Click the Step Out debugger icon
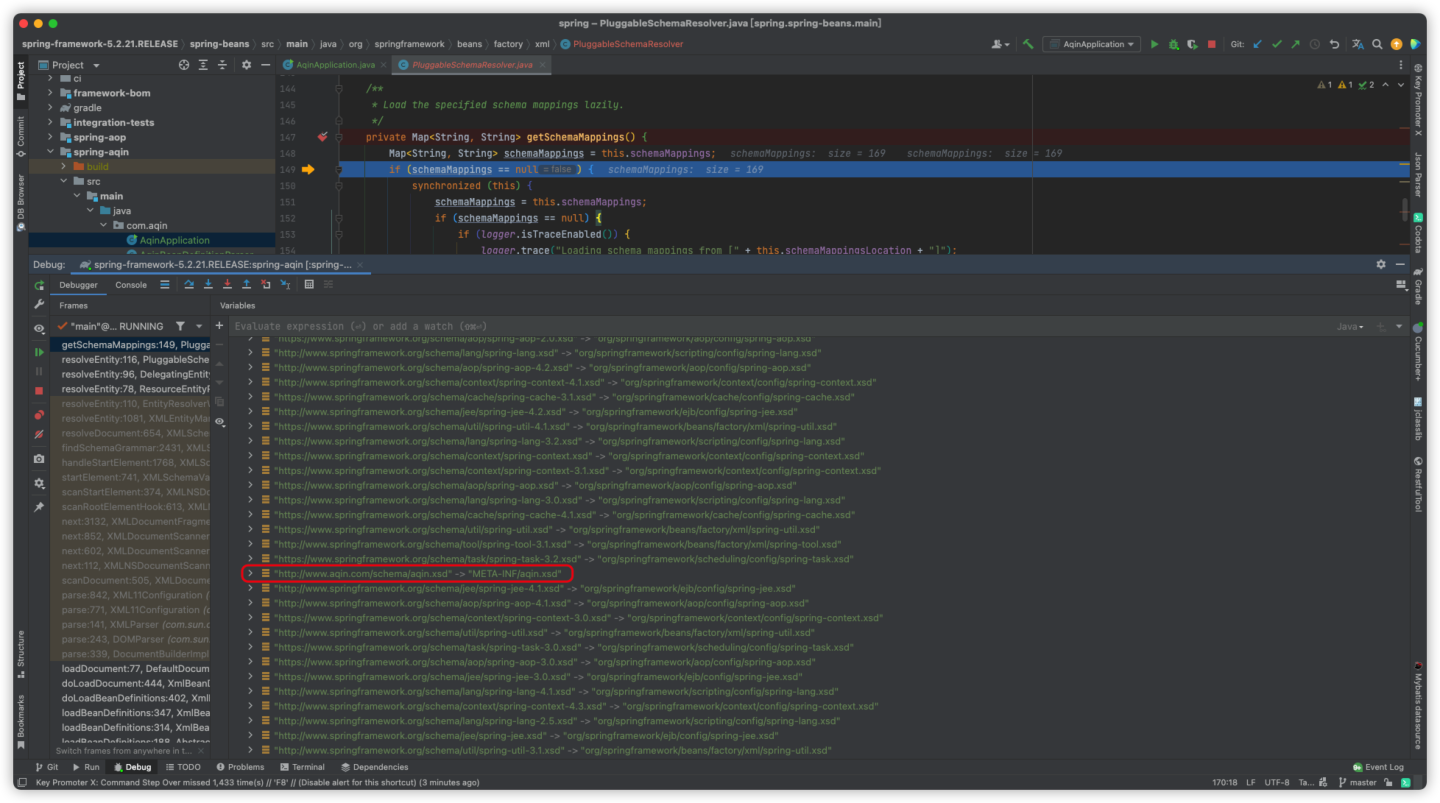 pyautogui.click(x=246, y=284)
